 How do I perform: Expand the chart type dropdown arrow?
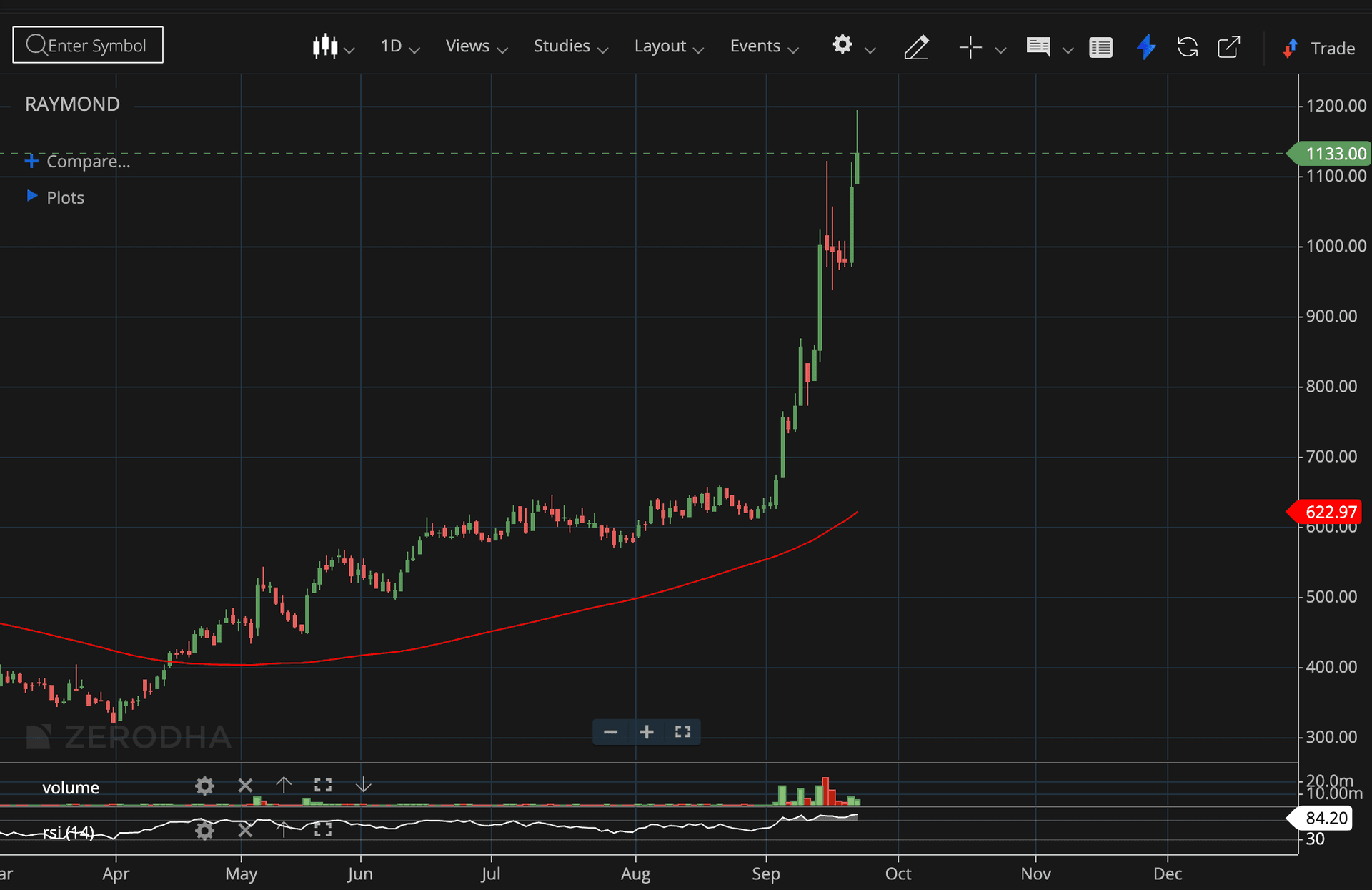point(349,50)
